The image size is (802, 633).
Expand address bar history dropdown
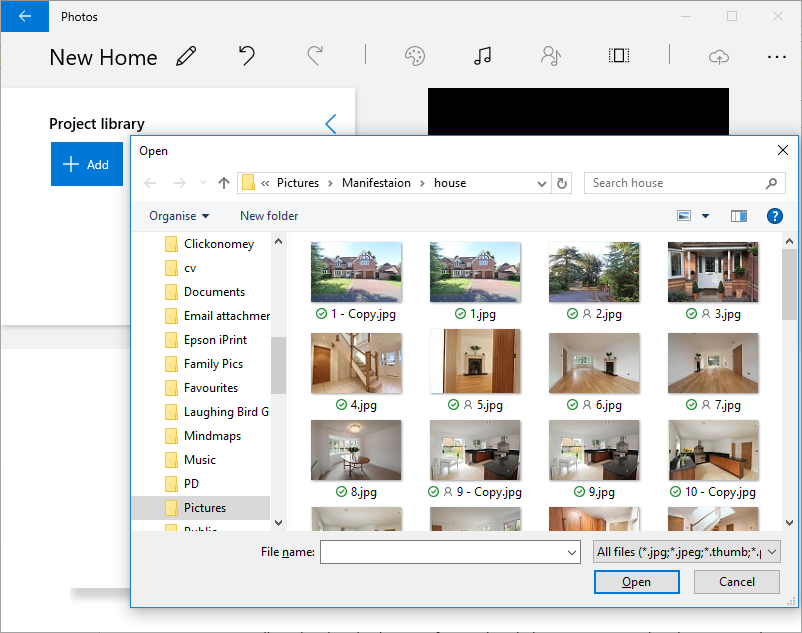(x=542, y=184)
